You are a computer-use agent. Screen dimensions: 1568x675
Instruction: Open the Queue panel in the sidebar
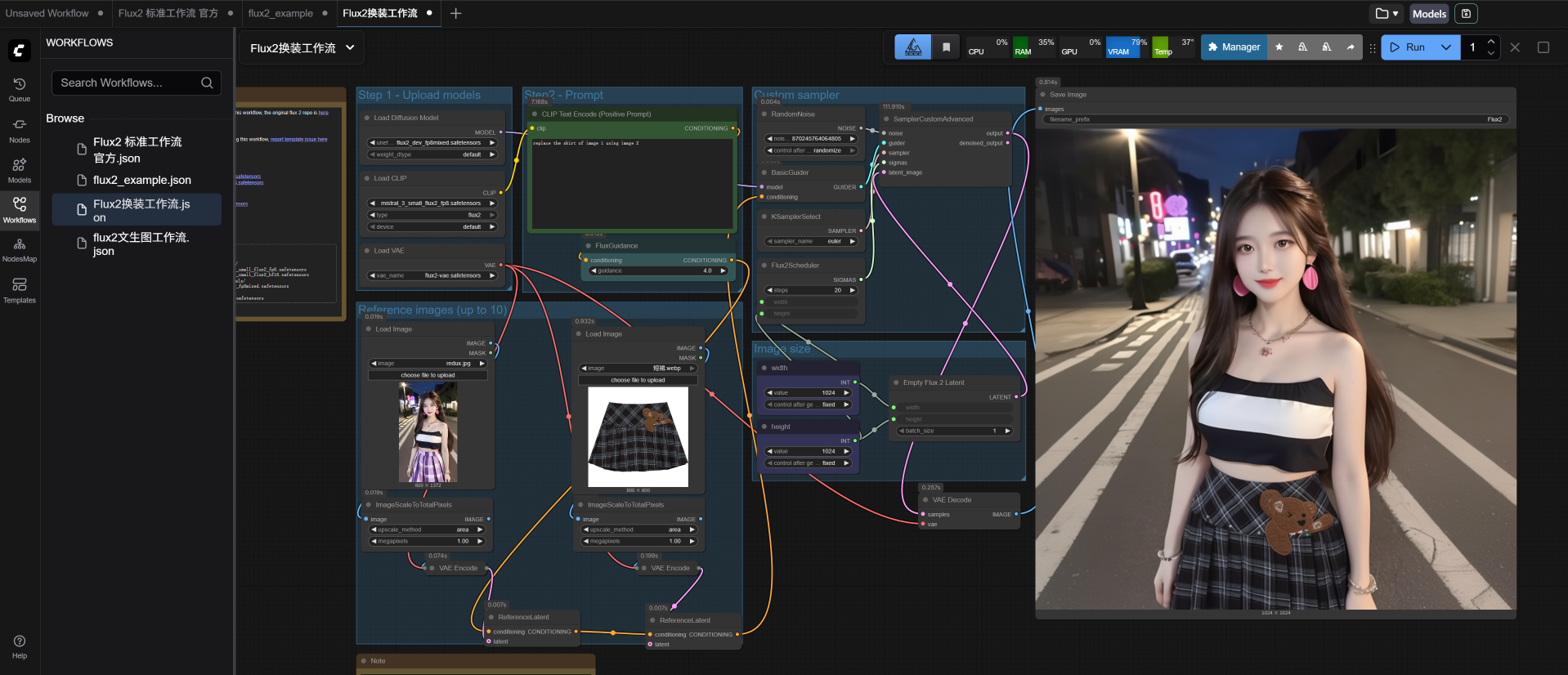[20, 89]
